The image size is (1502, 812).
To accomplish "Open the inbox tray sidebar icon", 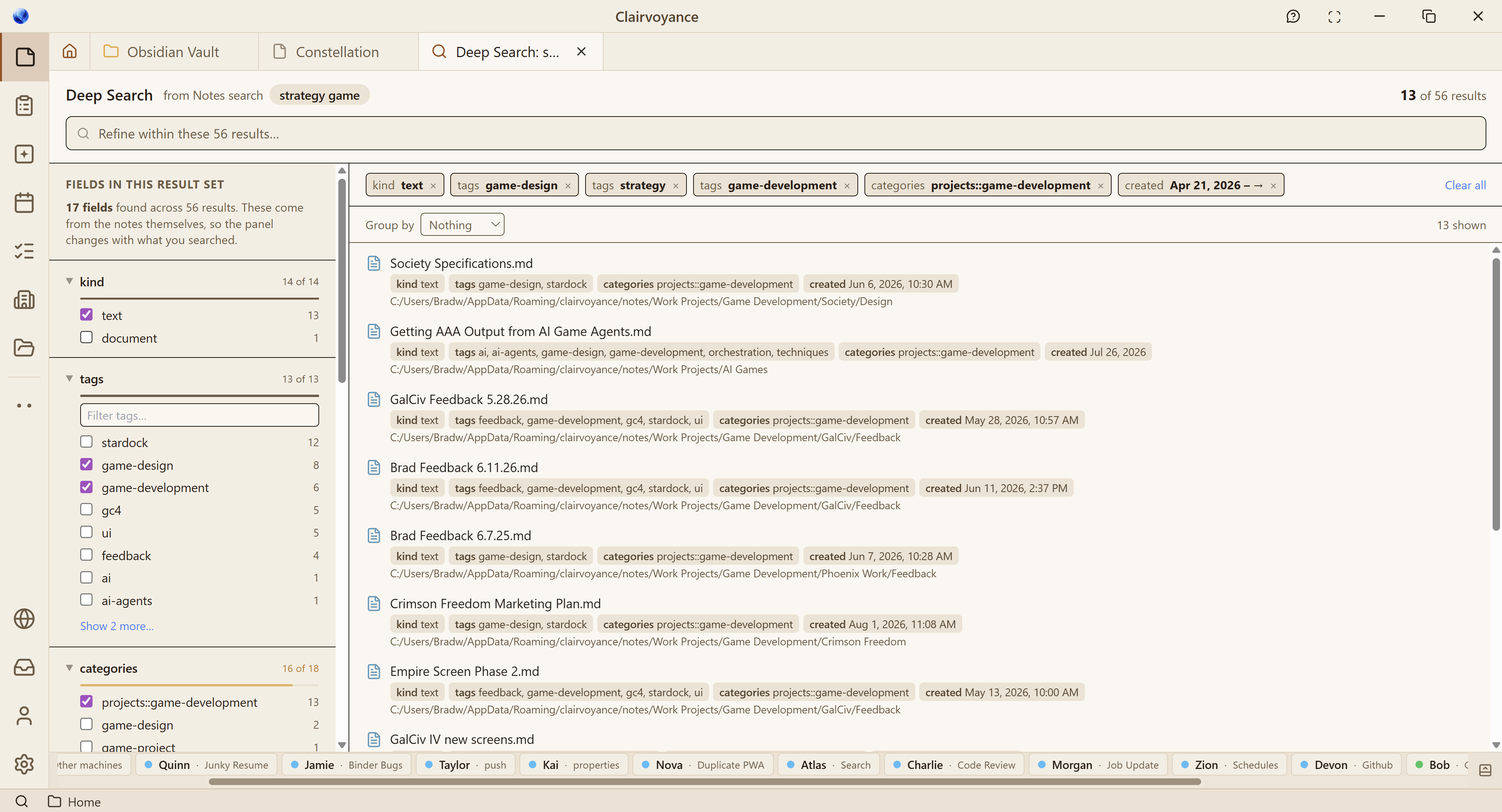I will (24, 667).
